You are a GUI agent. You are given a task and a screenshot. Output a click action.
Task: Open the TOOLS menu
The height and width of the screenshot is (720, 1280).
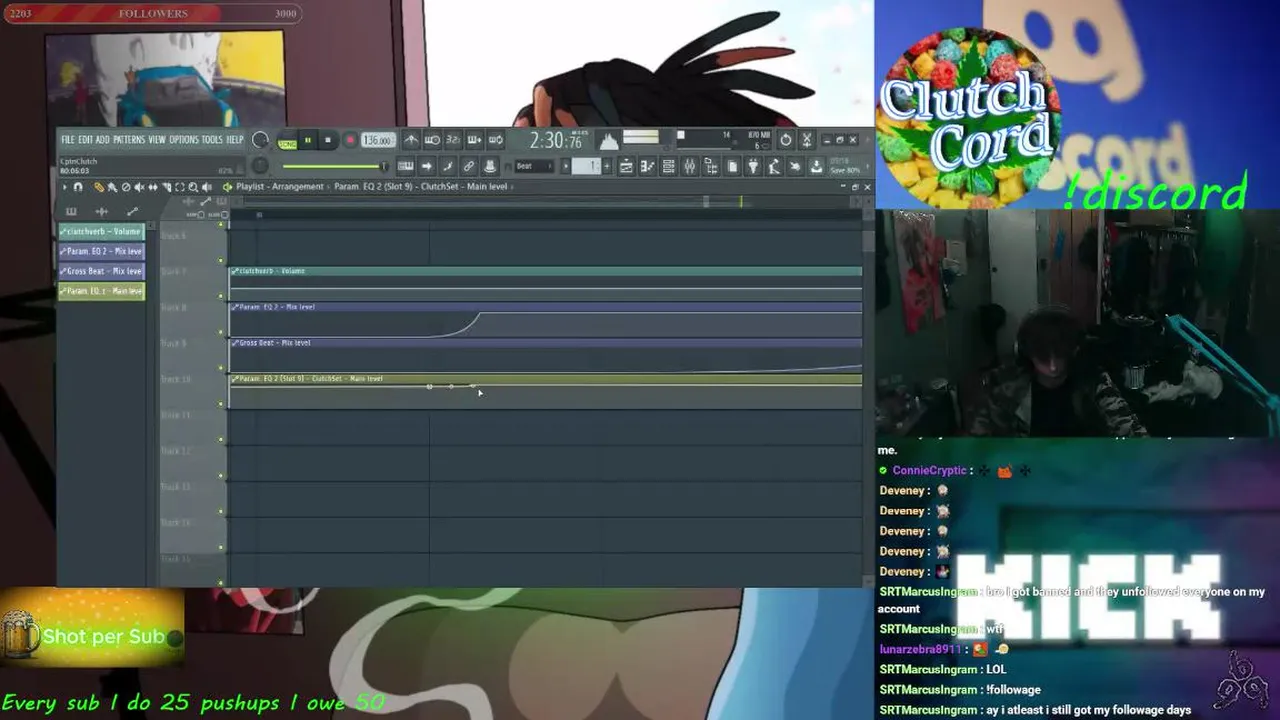212,140
